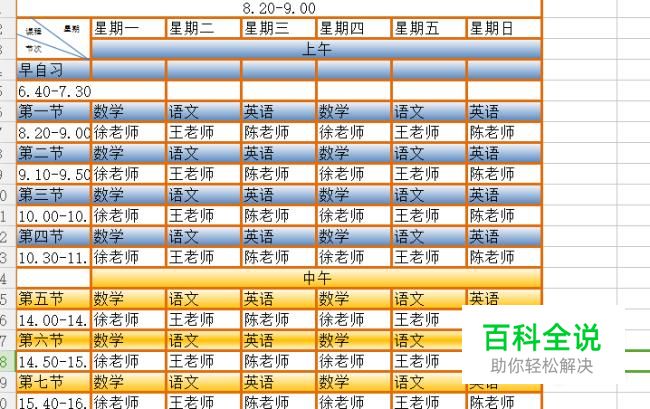Select the 星期四 header cell

[x=354, y=29]
